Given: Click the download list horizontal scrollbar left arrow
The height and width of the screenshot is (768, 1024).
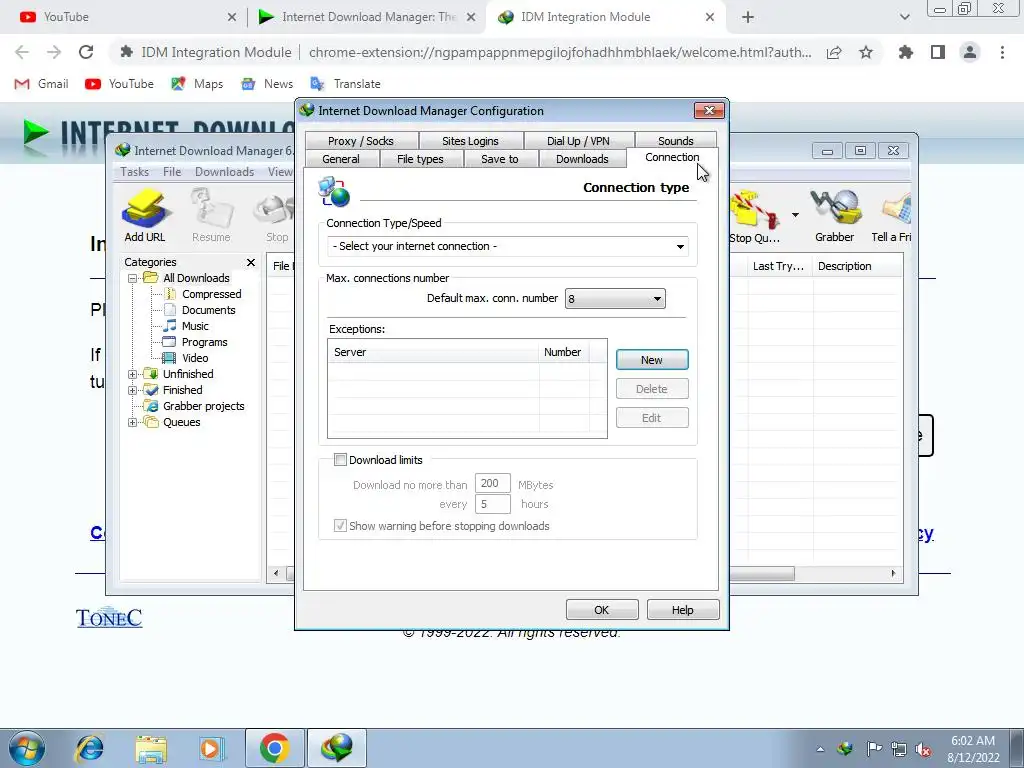Looking at the screenshot, I should pos(276,573).
